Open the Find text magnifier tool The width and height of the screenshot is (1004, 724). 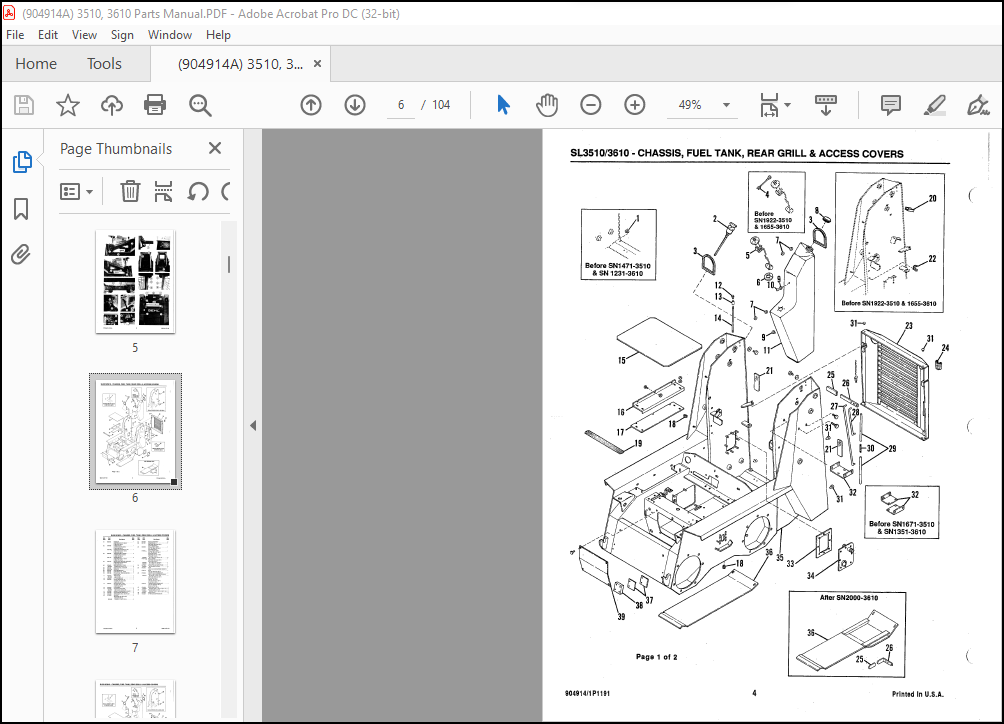(200, 105)
